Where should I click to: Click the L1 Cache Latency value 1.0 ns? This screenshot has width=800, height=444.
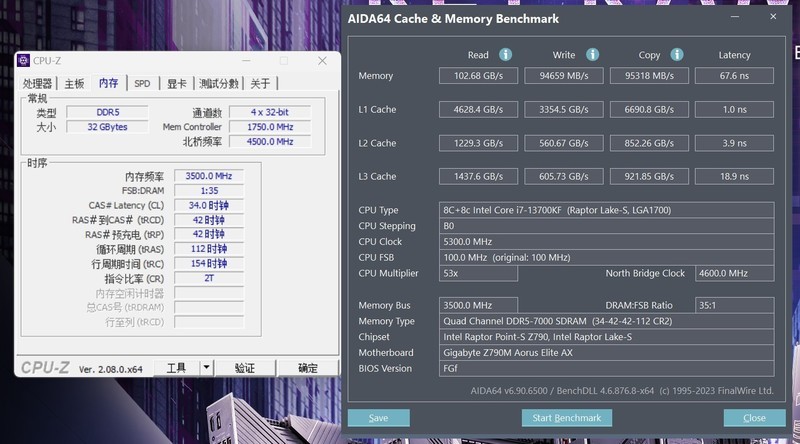coord(734,109)
